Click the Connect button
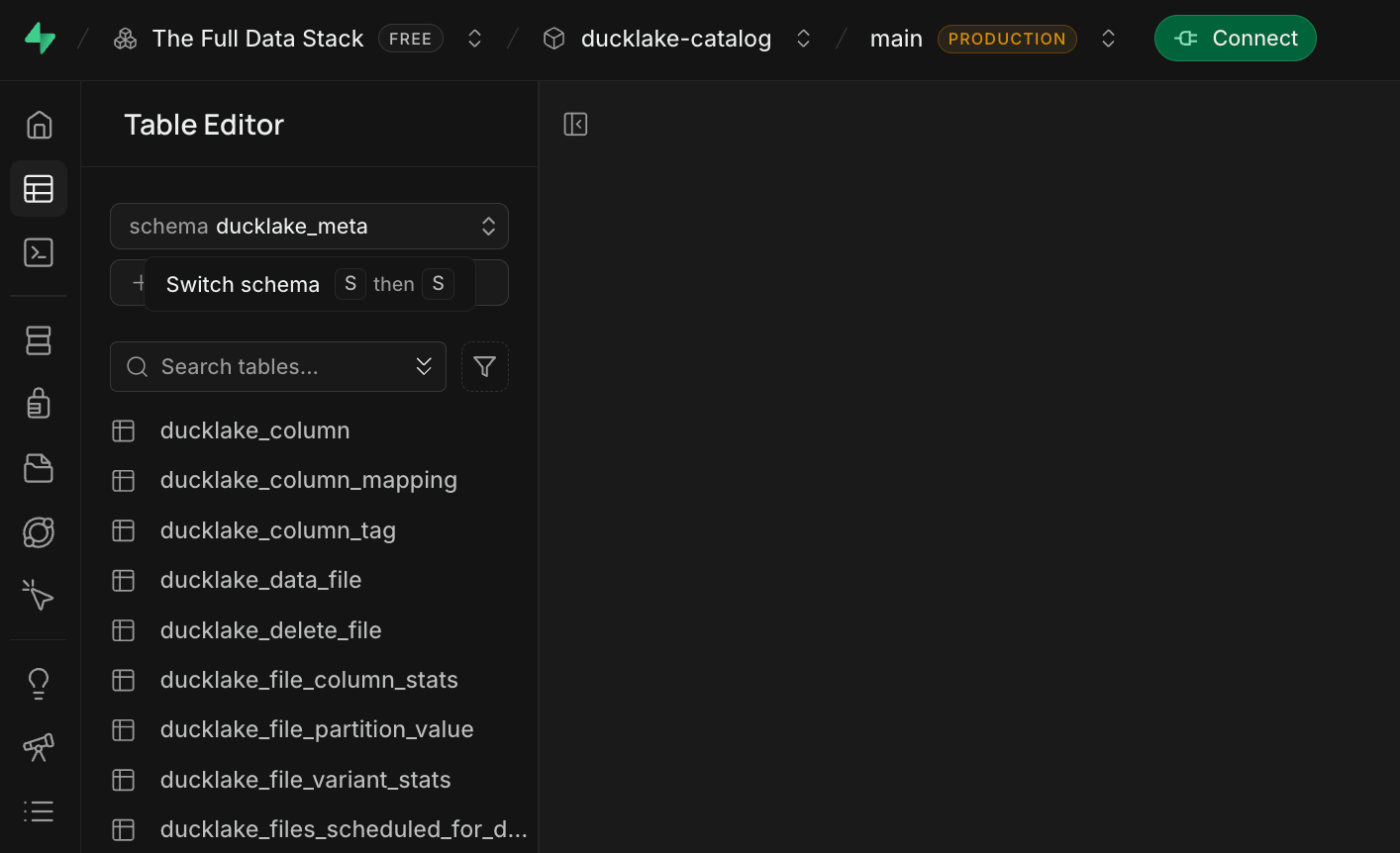The width and height of the screenshot is (1400, 853). click(1236, 39)
